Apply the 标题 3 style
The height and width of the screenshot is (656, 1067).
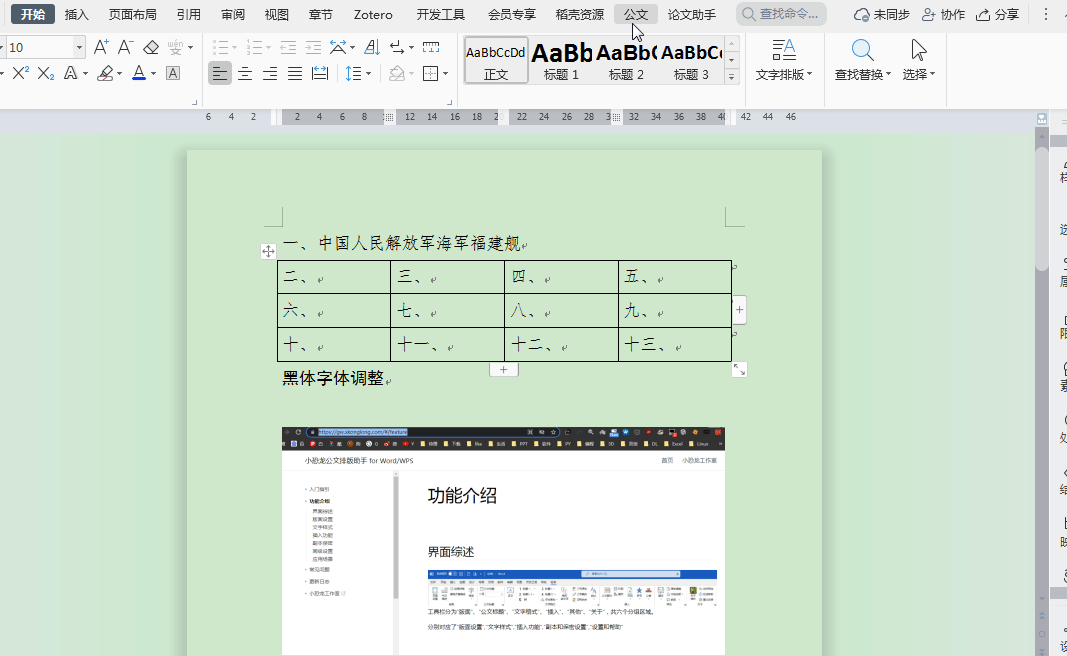pyautogui.click(x=691, y=61)
